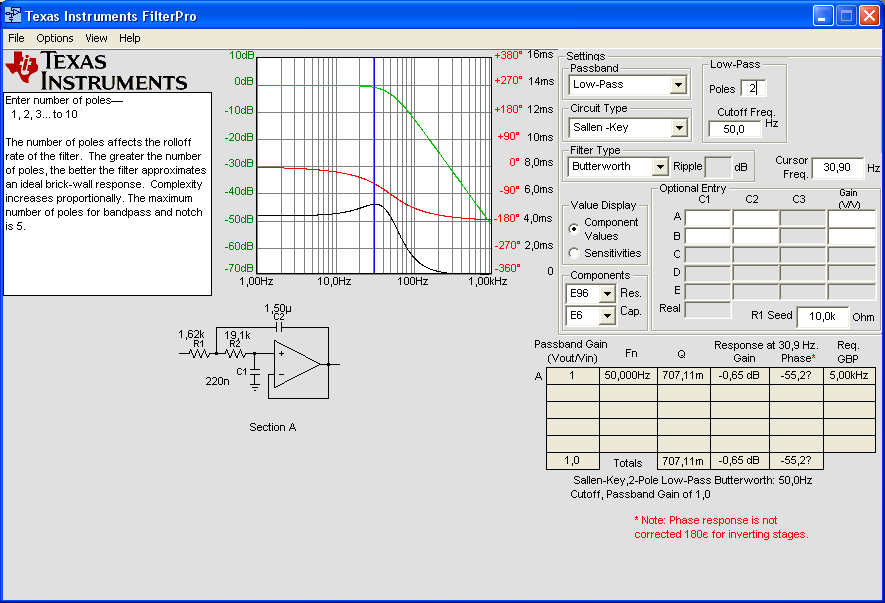Click the Fn cell showing 50,000Hz
Viewport: 885px width, 603px height.
(x=628, y=375)
